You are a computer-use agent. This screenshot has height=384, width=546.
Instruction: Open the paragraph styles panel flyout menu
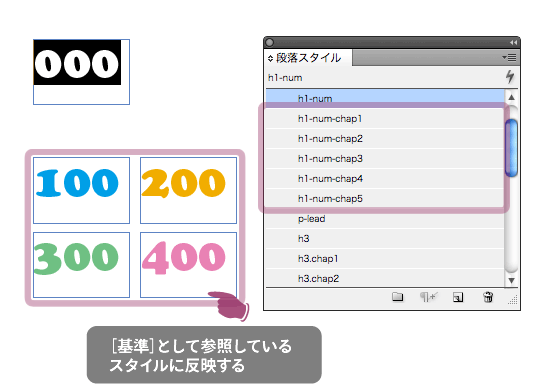pos(509,57)
